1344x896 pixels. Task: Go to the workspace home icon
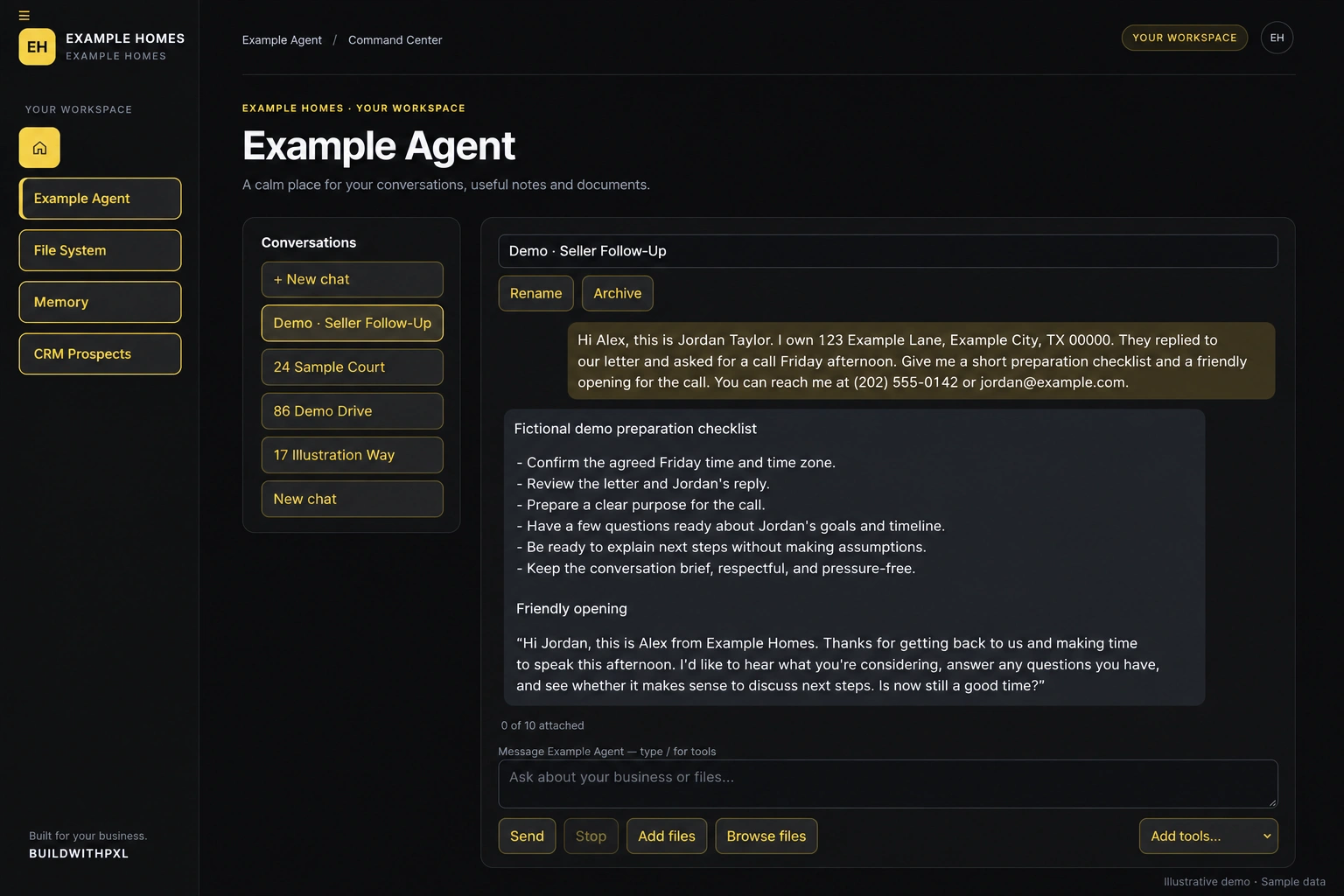tap(39, 148)
